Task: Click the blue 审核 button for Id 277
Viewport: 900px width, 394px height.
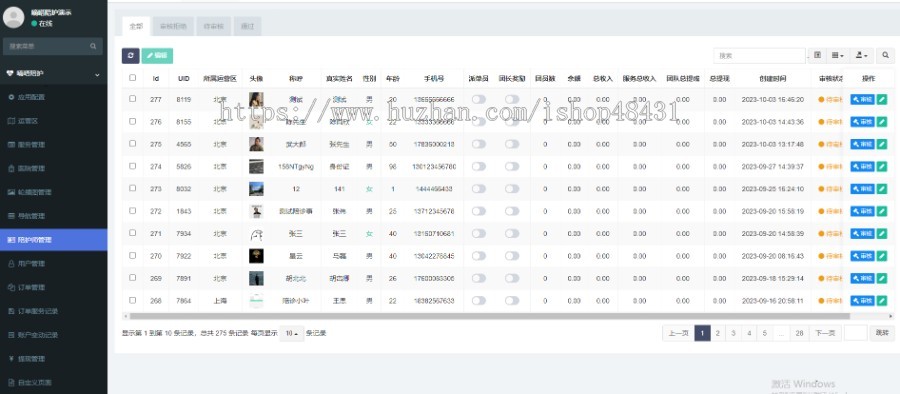Action: [862, 99]
